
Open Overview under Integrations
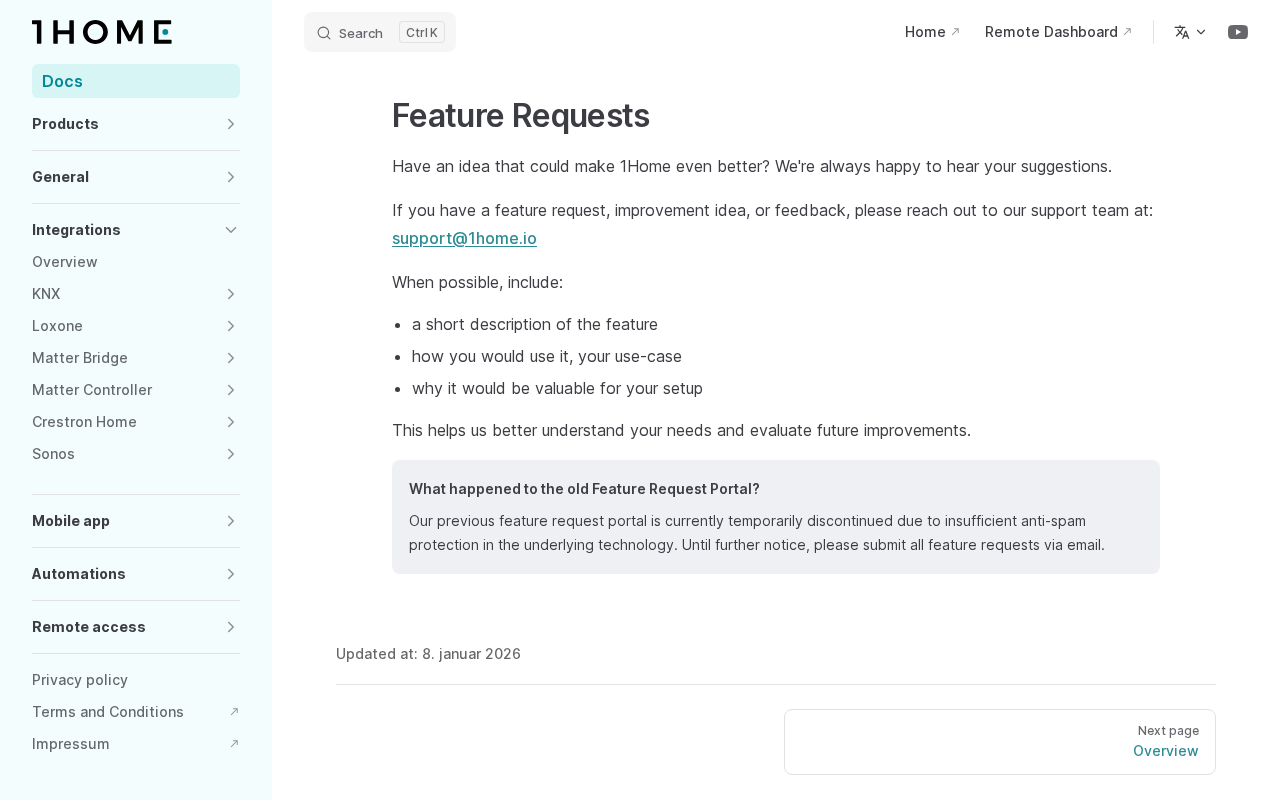(65, 262)
